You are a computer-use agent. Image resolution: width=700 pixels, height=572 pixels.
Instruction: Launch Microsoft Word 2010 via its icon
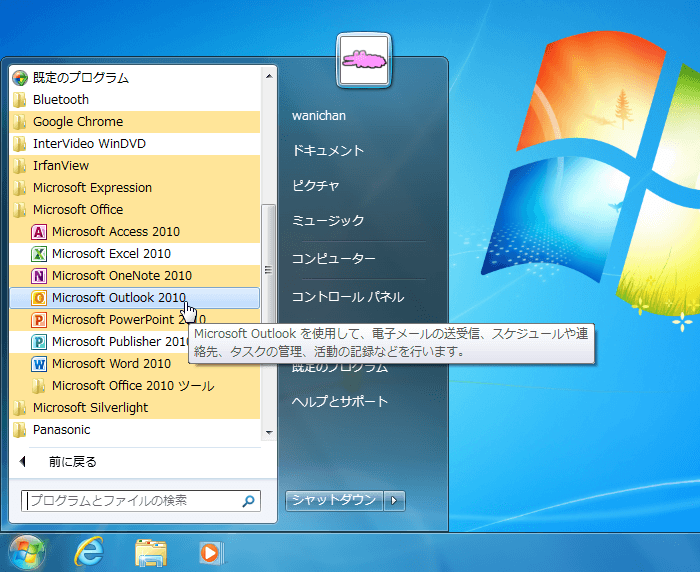click(x=39, y=364)
